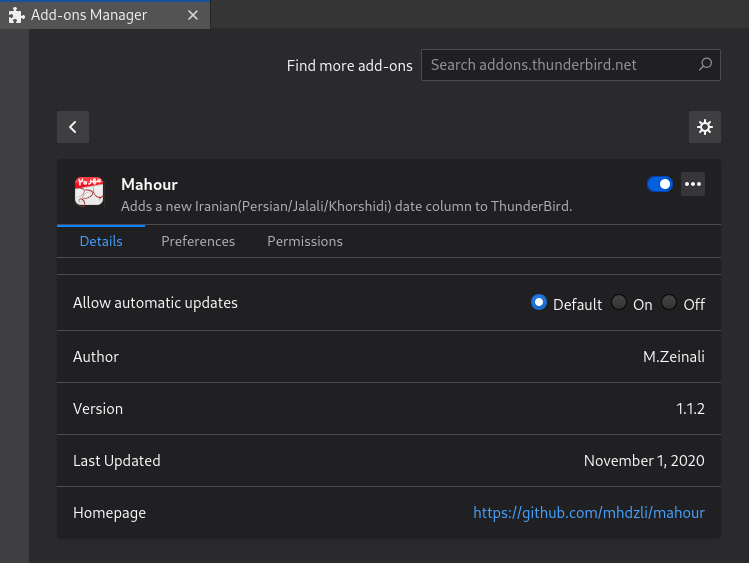749x563 pixels.
Task: Click the version number 1.1.2
Action: [690, 409]
